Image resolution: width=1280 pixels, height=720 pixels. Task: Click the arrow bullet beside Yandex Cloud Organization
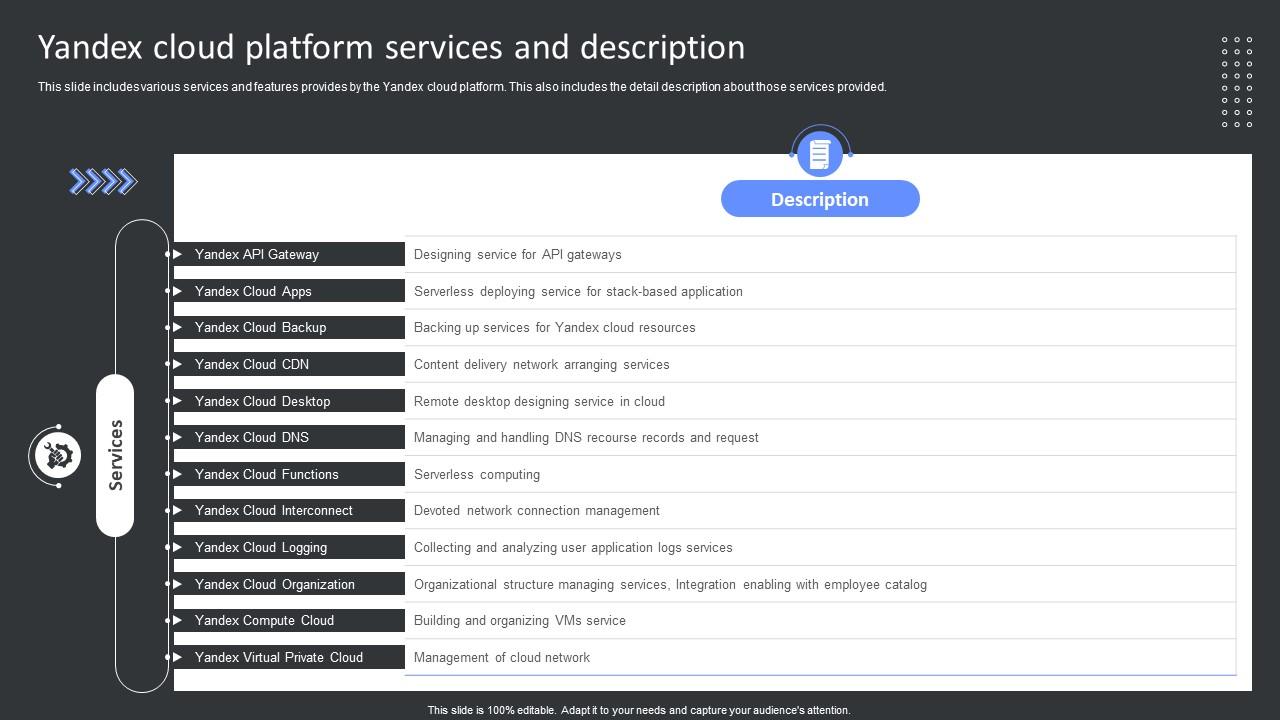[x=178, y=584]
